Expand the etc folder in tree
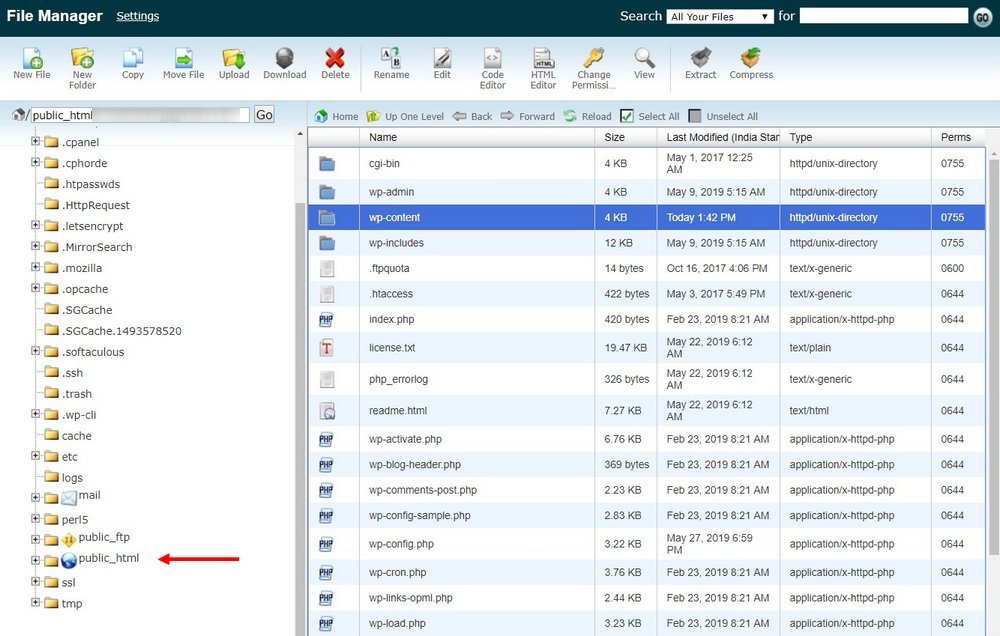Viewport: 1000px width, 636px height. [36, 456]
